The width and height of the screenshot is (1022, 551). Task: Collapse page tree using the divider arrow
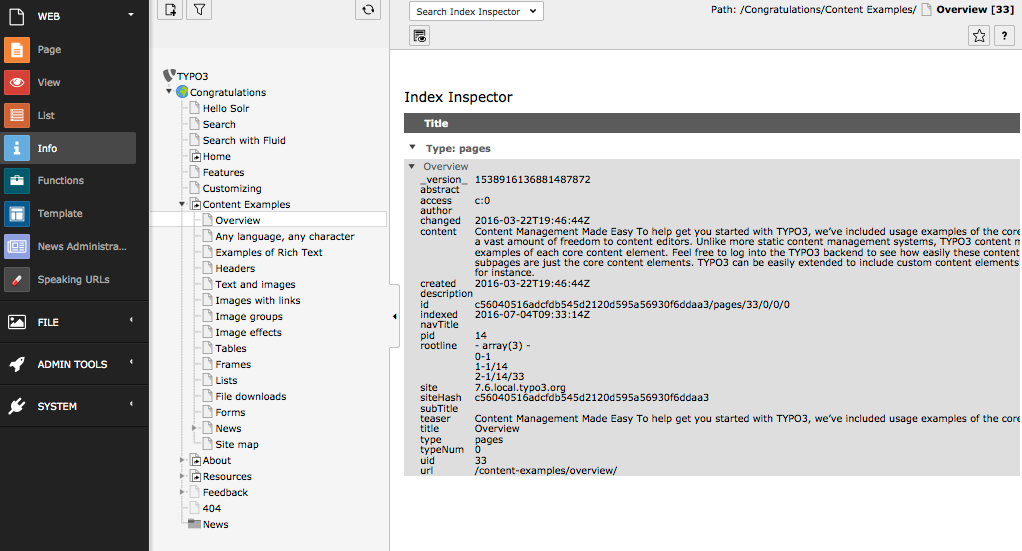pos(394,316)
